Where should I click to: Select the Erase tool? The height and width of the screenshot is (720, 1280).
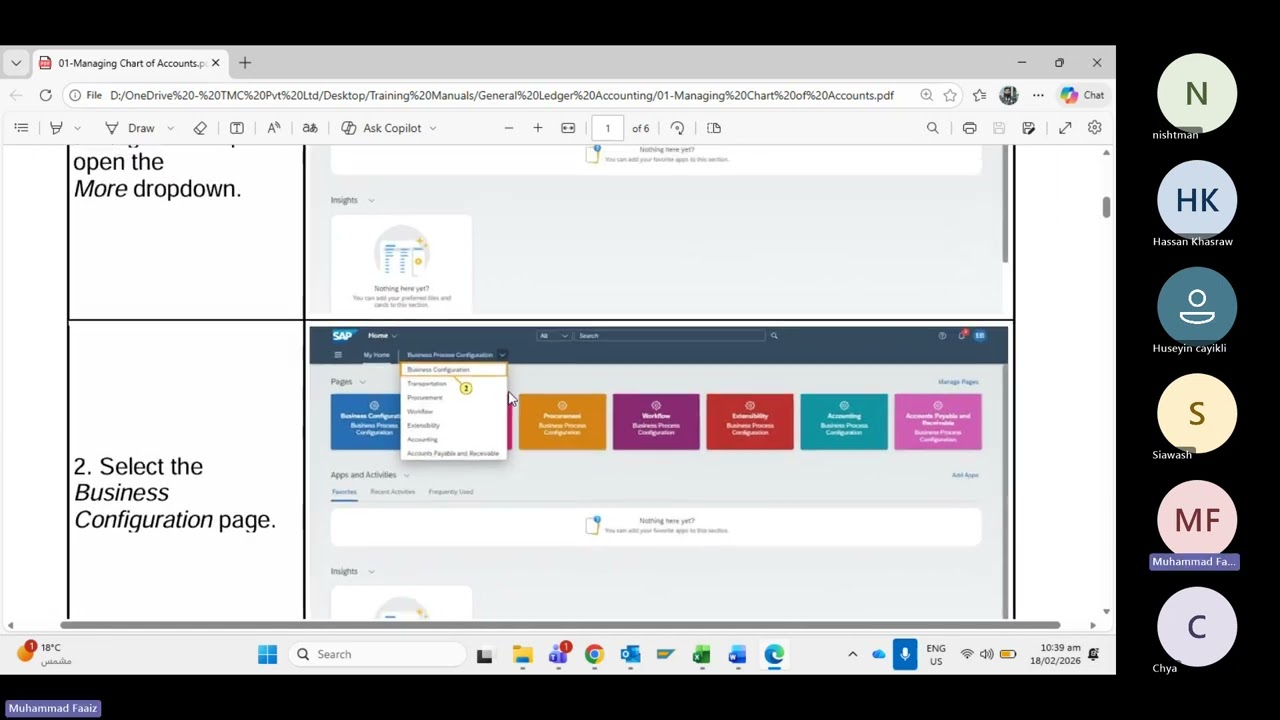point(200,128)
